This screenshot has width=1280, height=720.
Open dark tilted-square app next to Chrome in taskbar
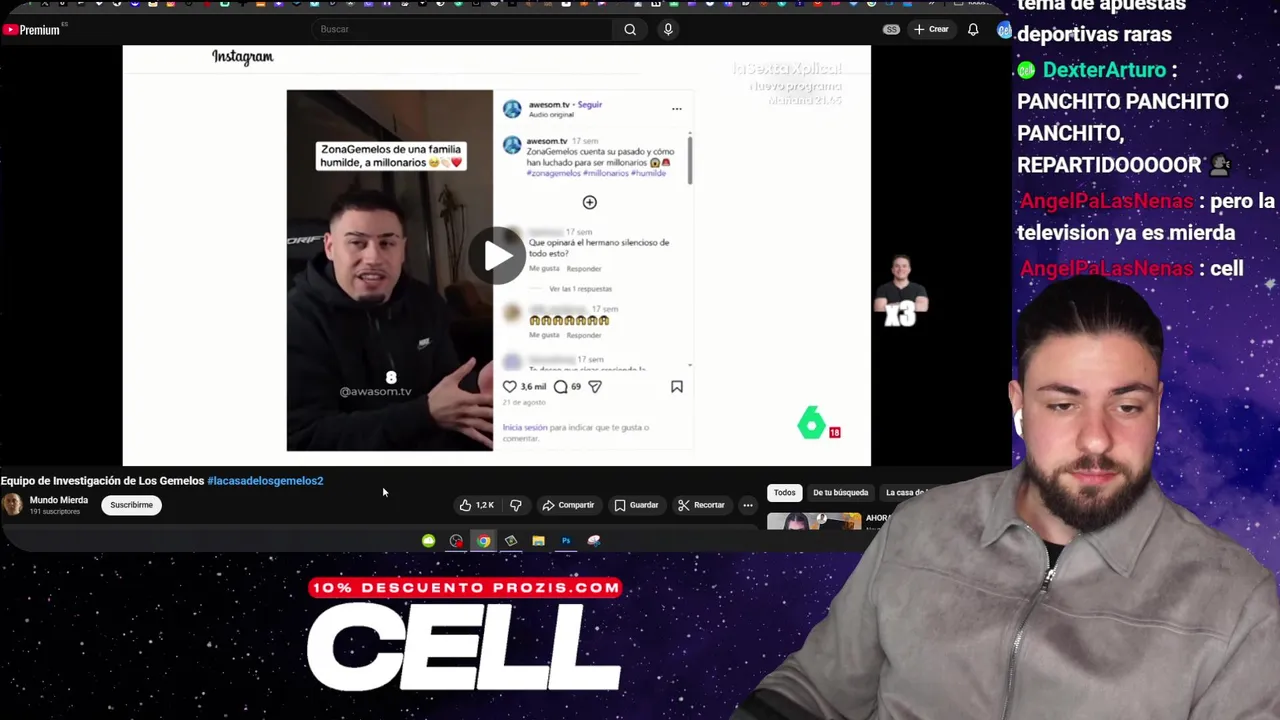[x=511, y=541]
